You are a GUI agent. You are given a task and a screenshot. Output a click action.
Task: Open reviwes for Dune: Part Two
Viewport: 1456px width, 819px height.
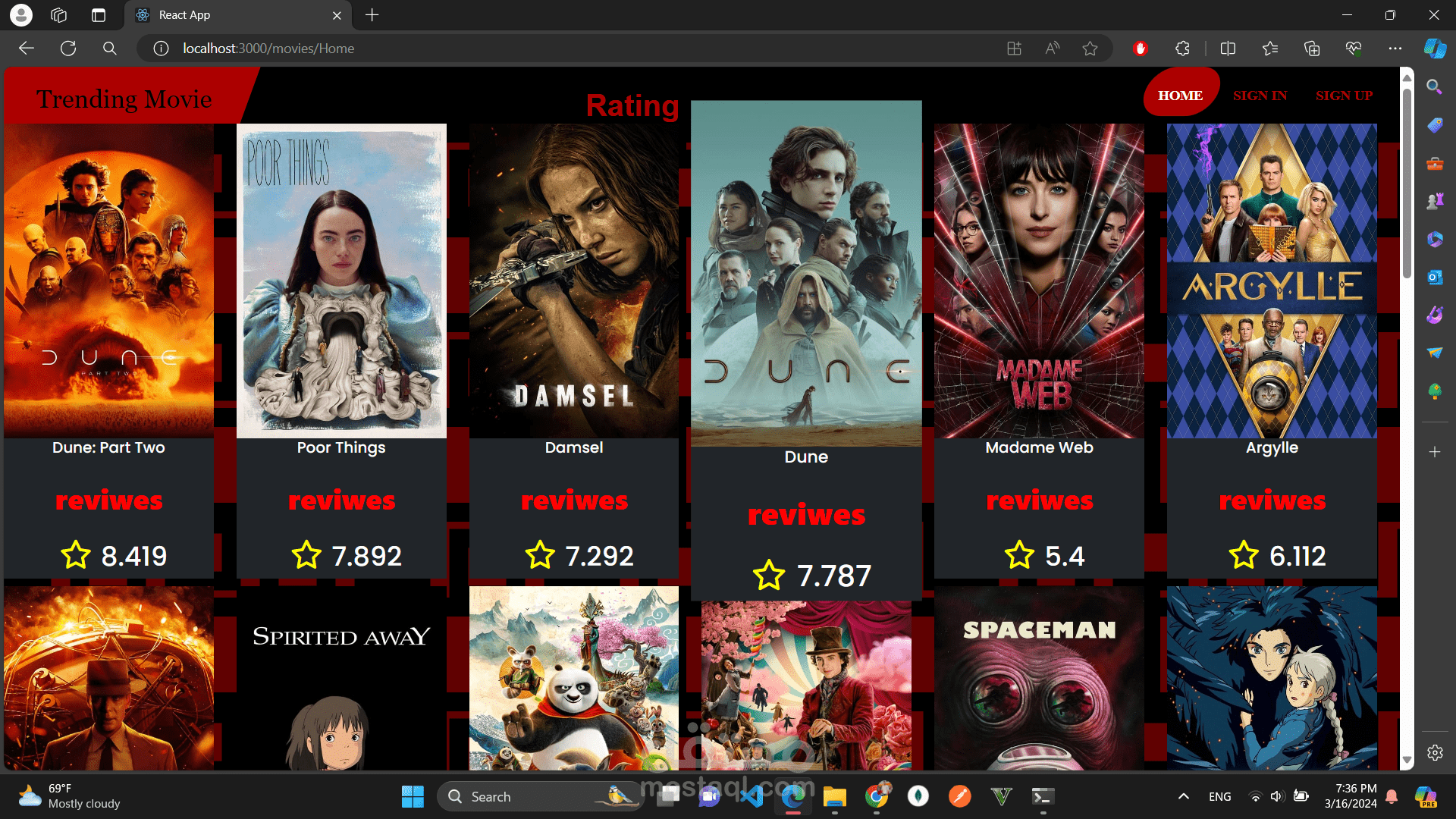[x=108, y=500]
